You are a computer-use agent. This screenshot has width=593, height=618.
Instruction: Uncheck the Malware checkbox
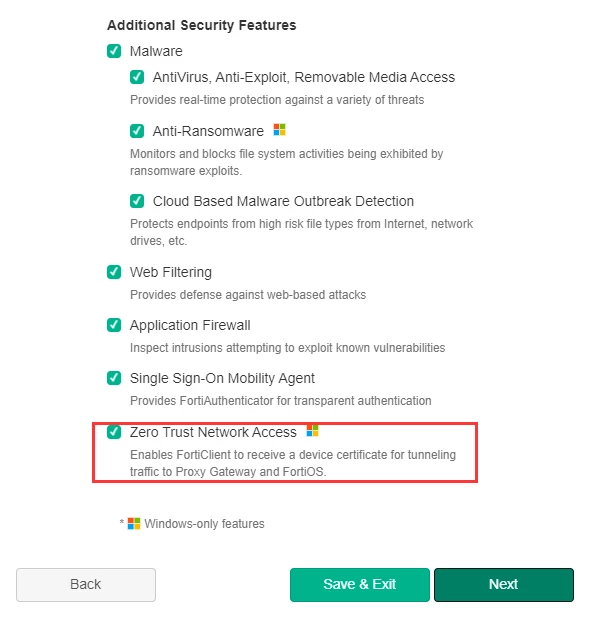point(114,51)
